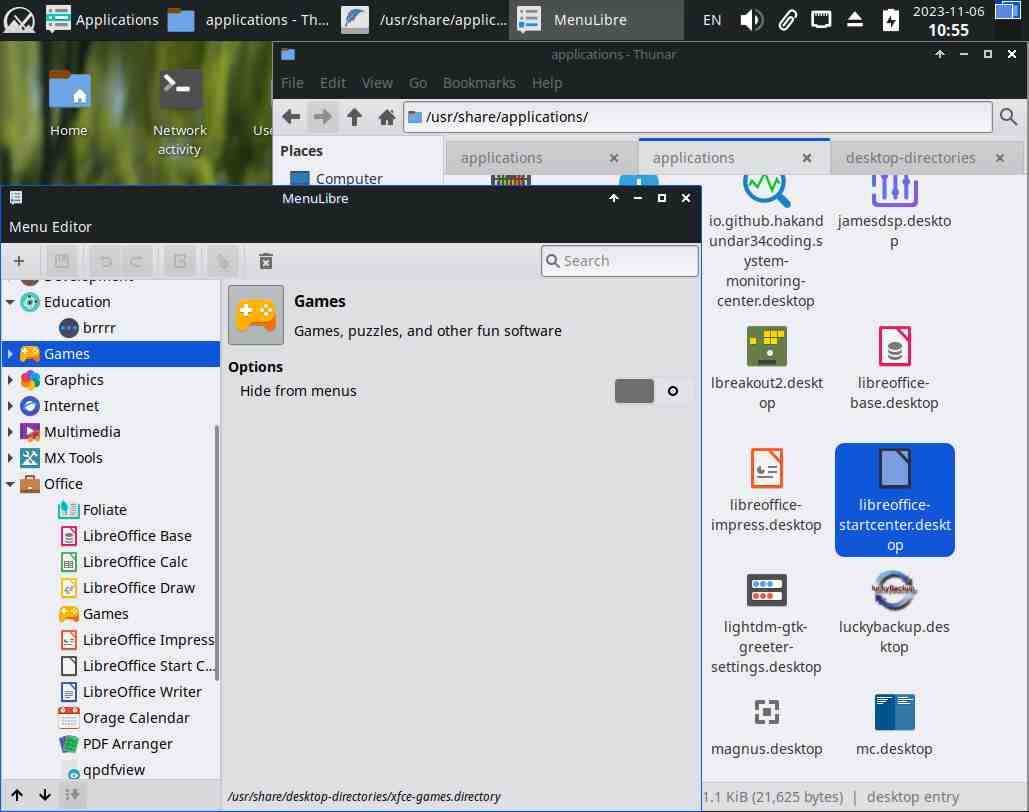Select LibreOffice Calc in the menu tree
This screenshot has height=812, width=1029.
135,562
